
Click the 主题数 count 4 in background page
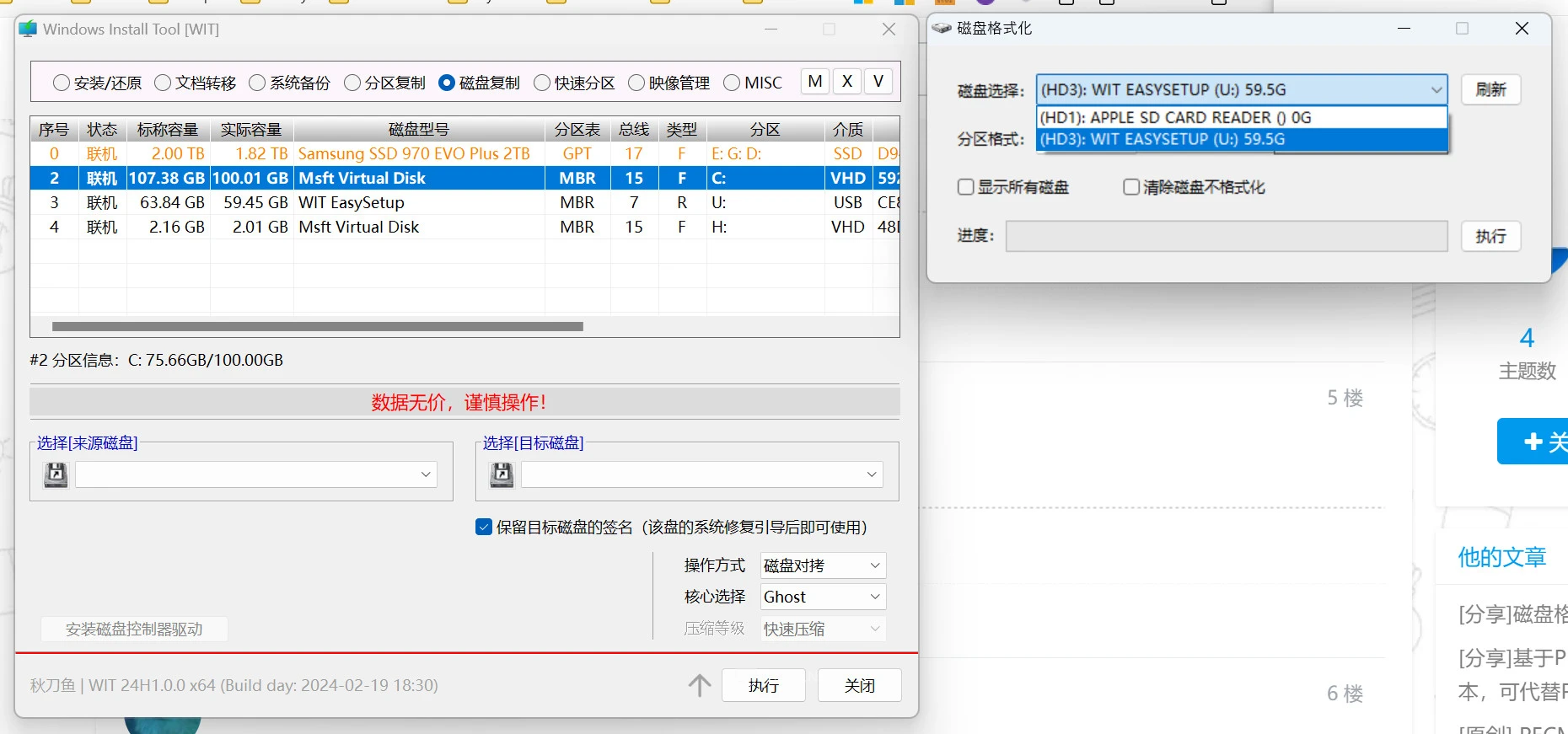pos(1527,338)
